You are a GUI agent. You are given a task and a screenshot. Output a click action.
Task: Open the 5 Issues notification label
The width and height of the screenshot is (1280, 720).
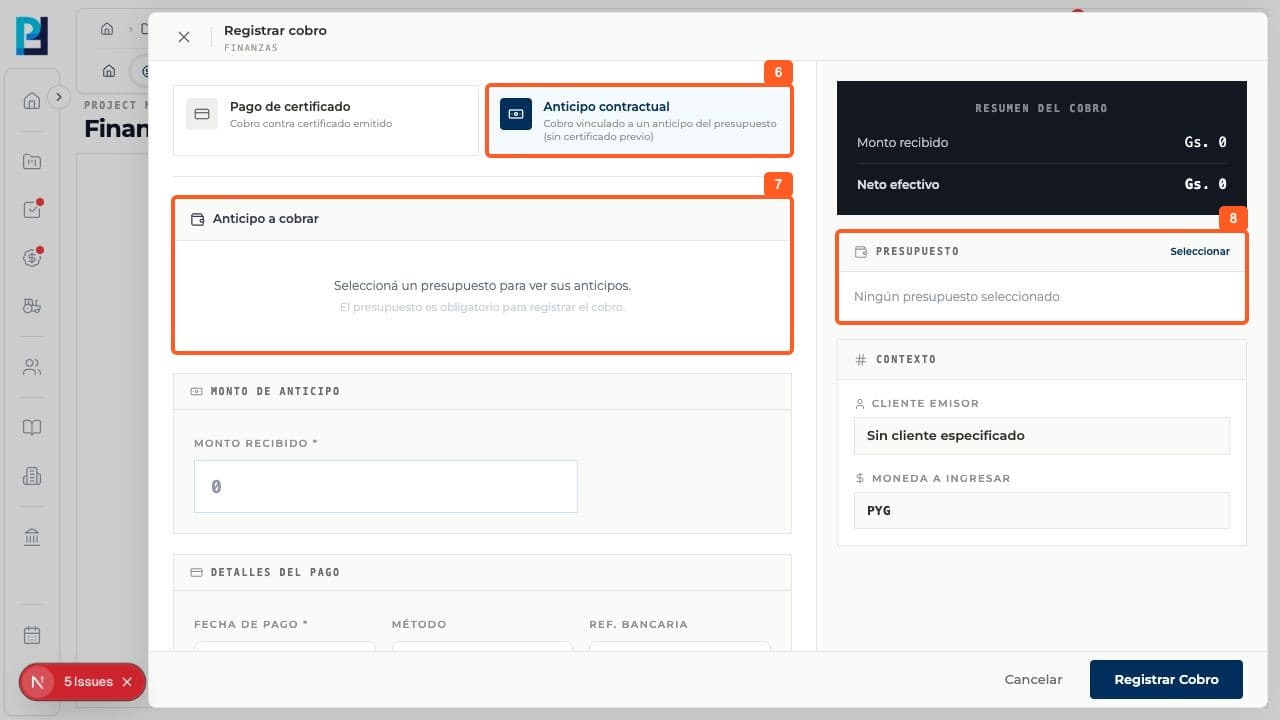click(x=88, y=682)
